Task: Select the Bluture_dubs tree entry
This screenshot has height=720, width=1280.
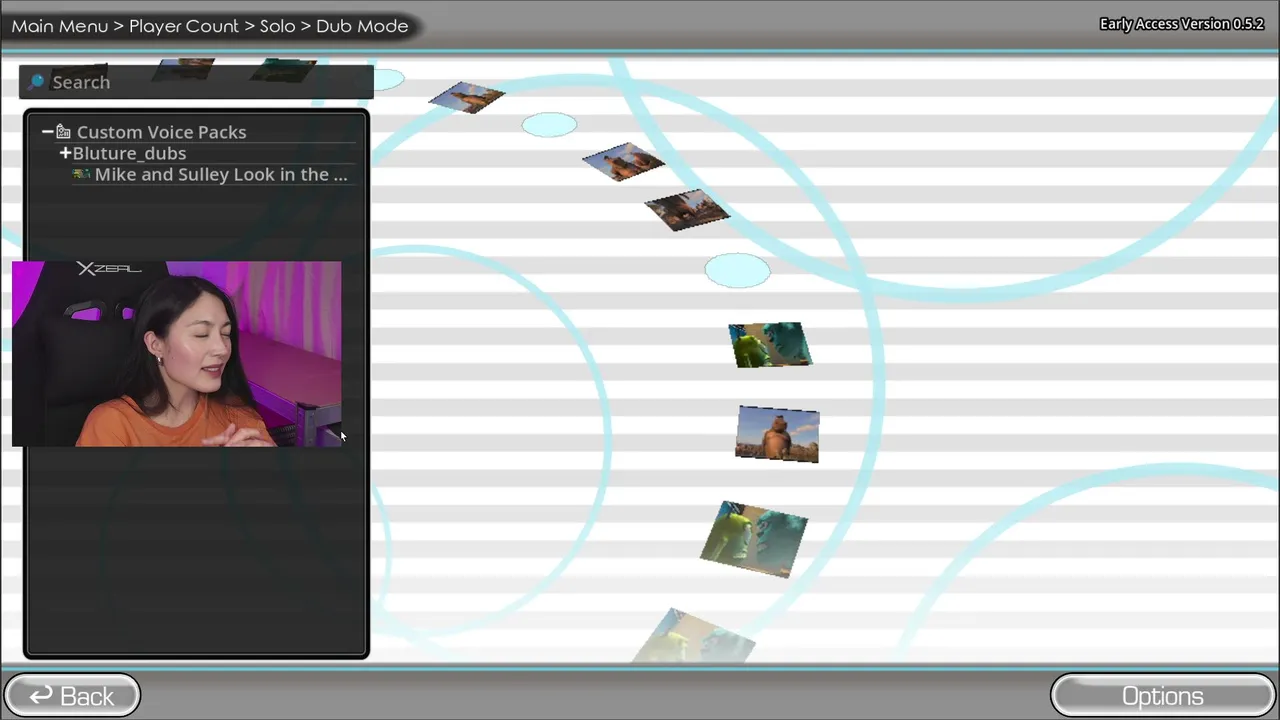Action: [x=129, y=153]
